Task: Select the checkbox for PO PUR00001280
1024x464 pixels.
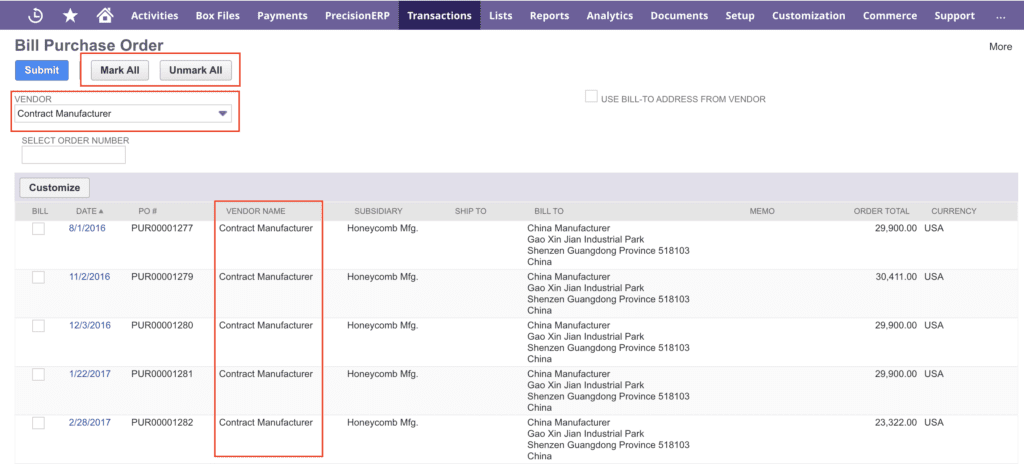Action: point(38,326)
